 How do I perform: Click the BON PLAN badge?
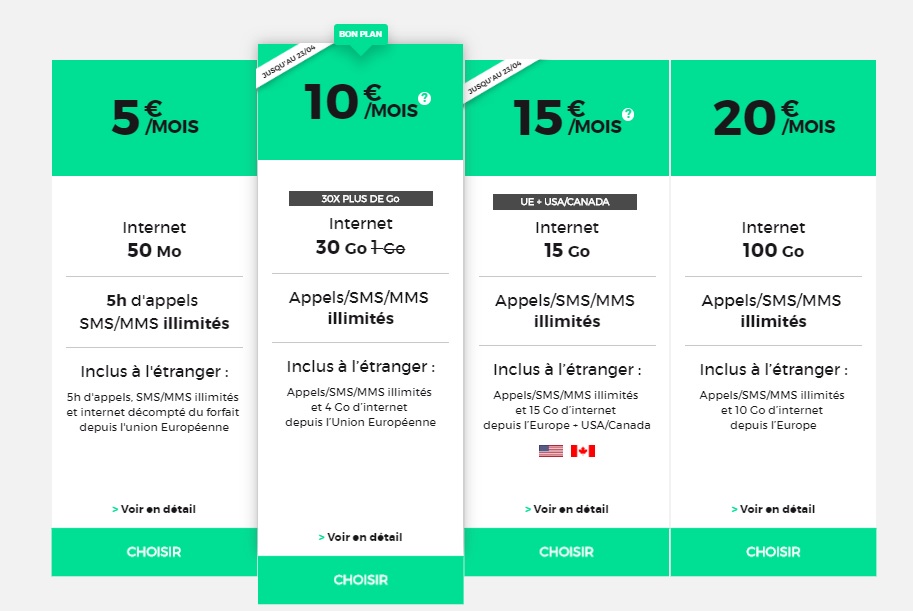pos(360,34)
